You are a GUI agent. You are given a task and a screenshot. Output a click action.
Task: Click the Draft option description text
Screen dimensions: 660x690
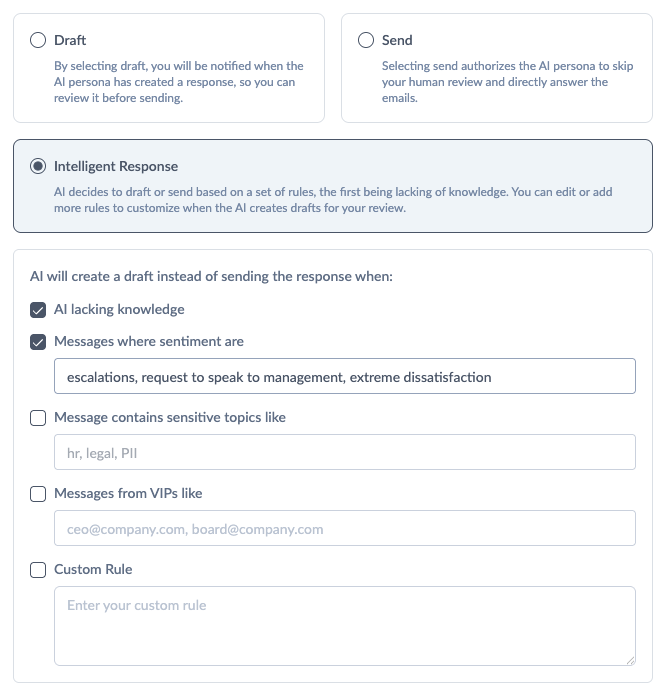(x=179, y=82)
